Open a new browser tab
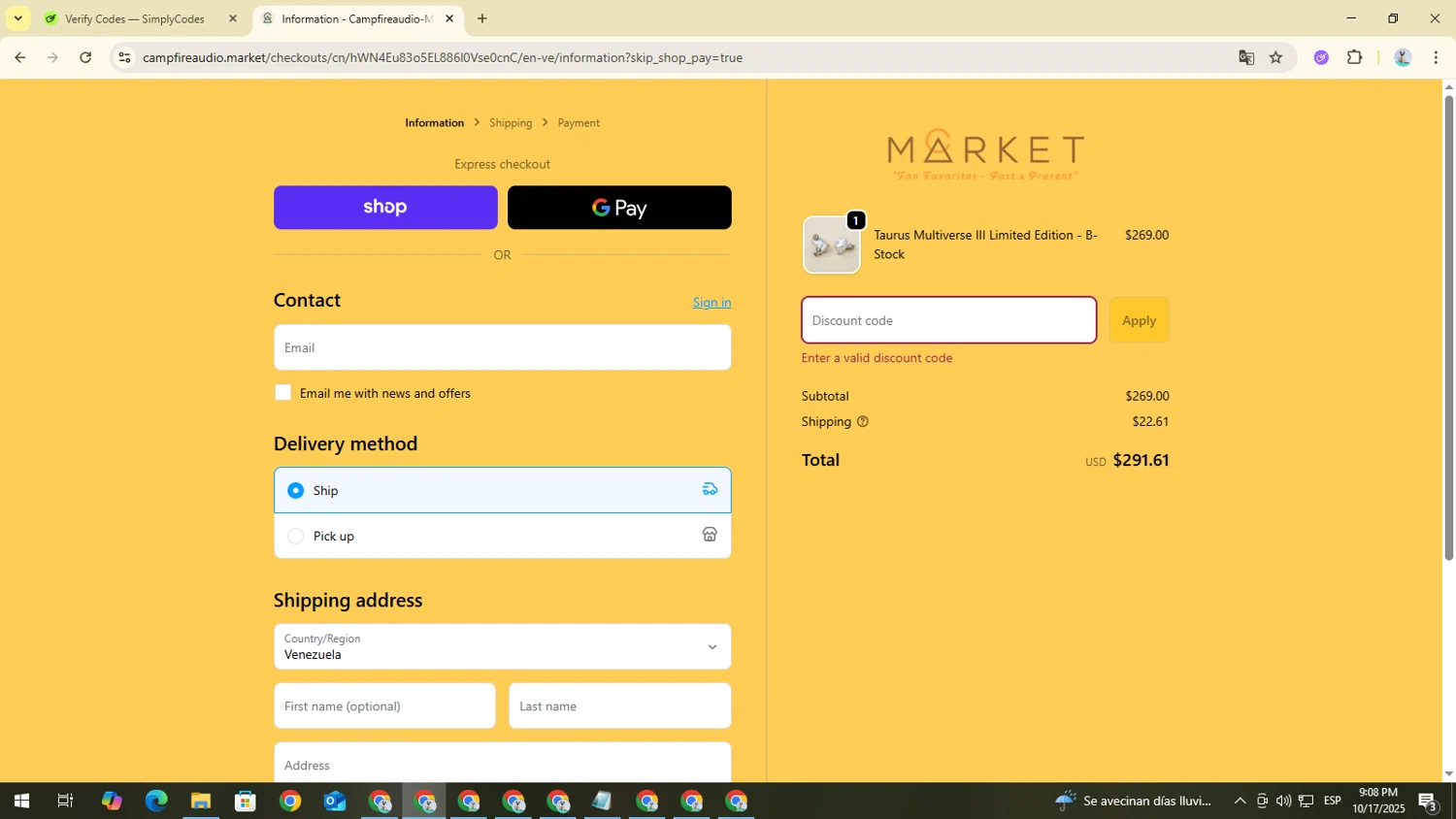The height and width of the screenshot is (819, 1456). point(482,18)
